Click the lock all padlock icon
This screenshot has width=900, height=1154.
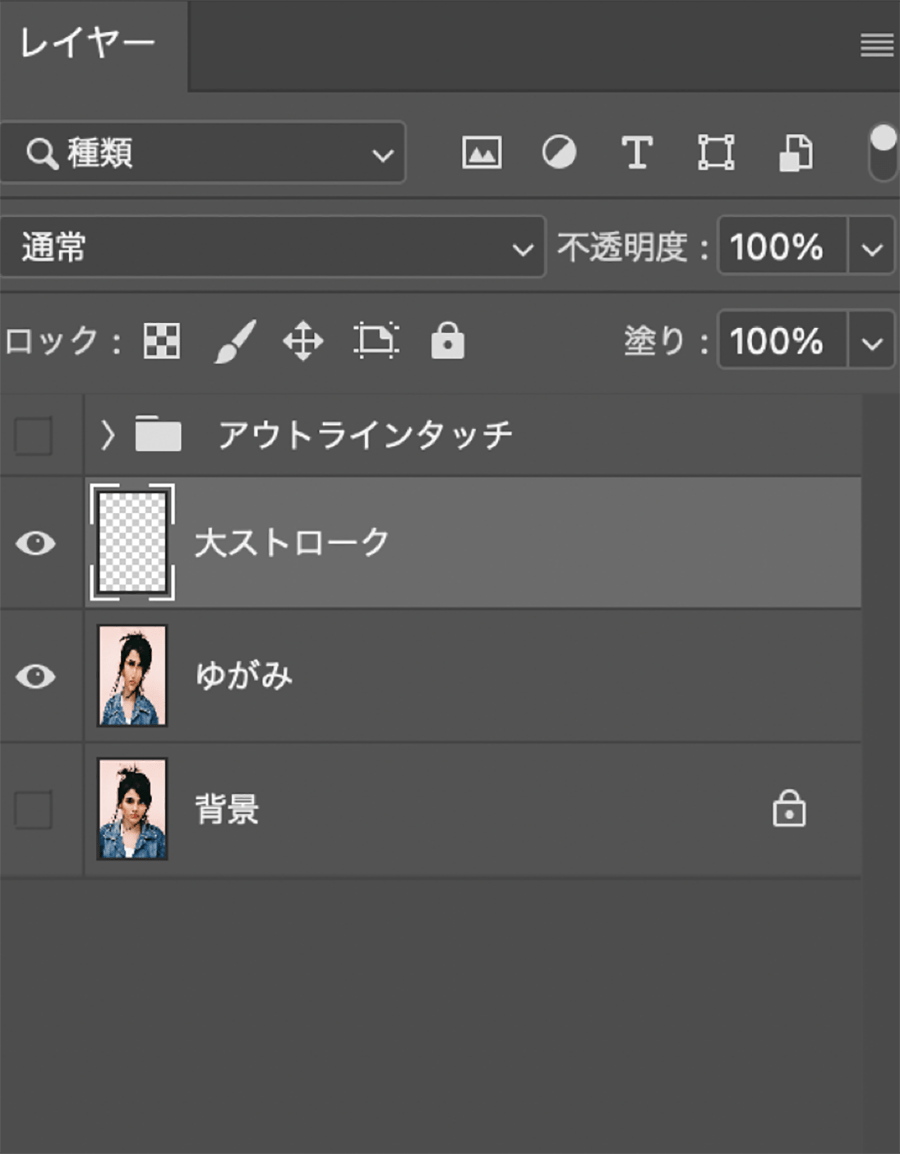pyautogui.click(x=447, y=341)
